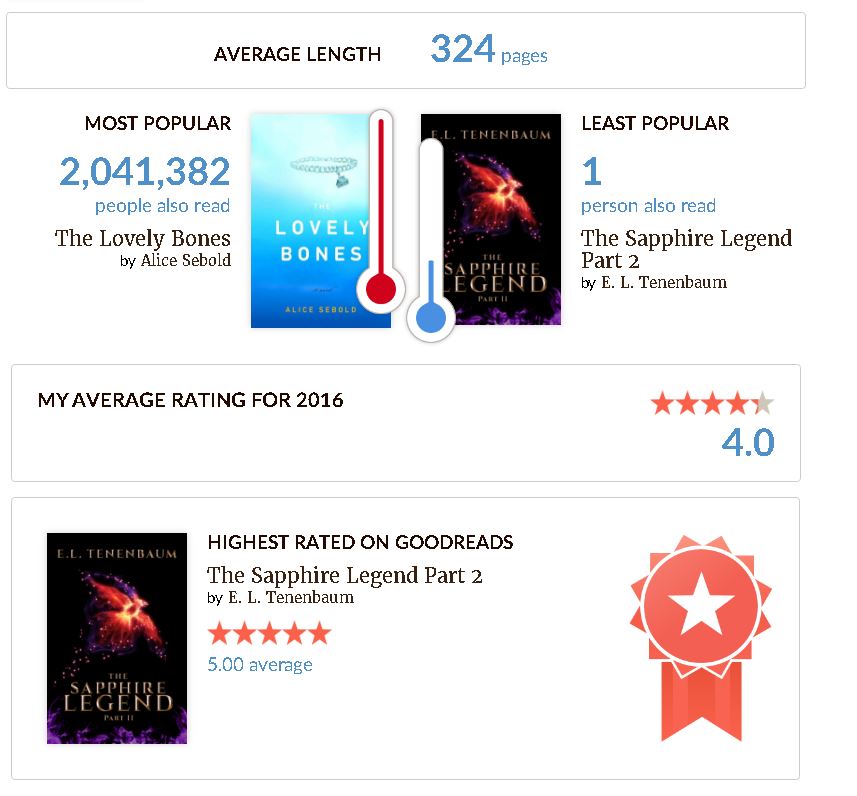Image resolution: width=857 pixels, height=796 pixels.
Task: Open the highest rated Sapphire Legend cover
Action: point(117,638)
